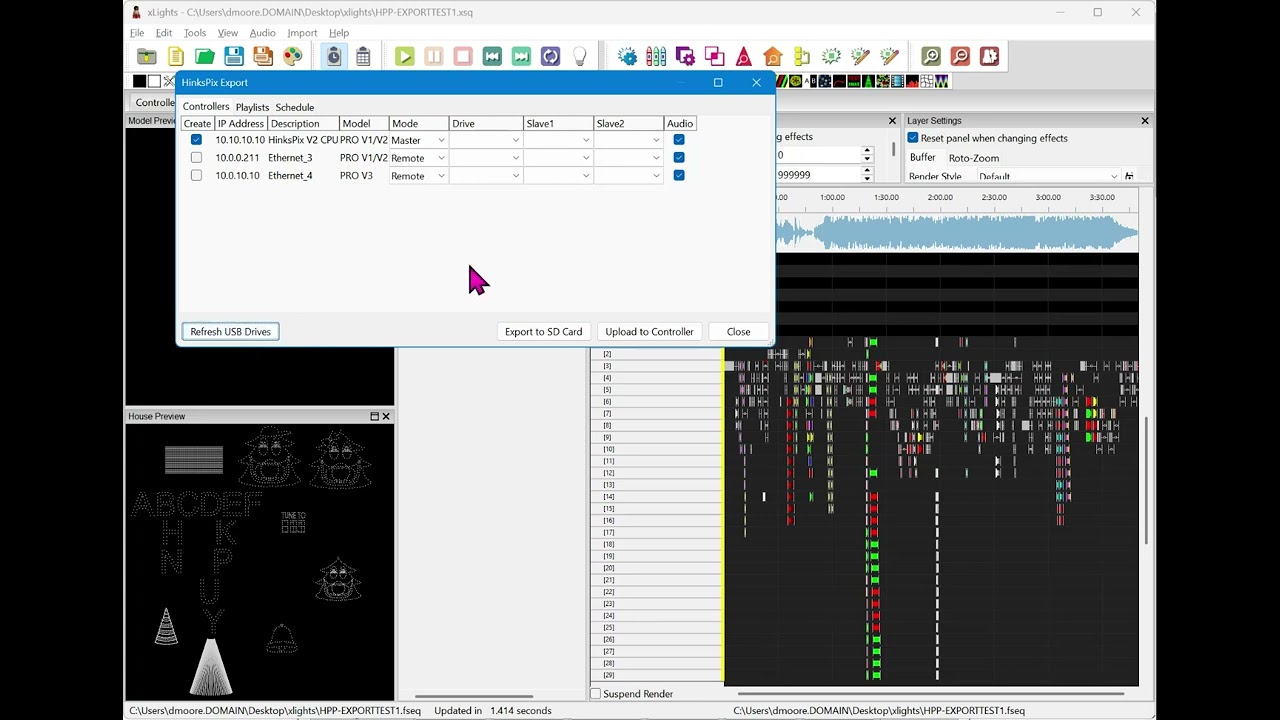Toggle Audio checkbox for Ethernet_4 row

(x=679, y=176)
